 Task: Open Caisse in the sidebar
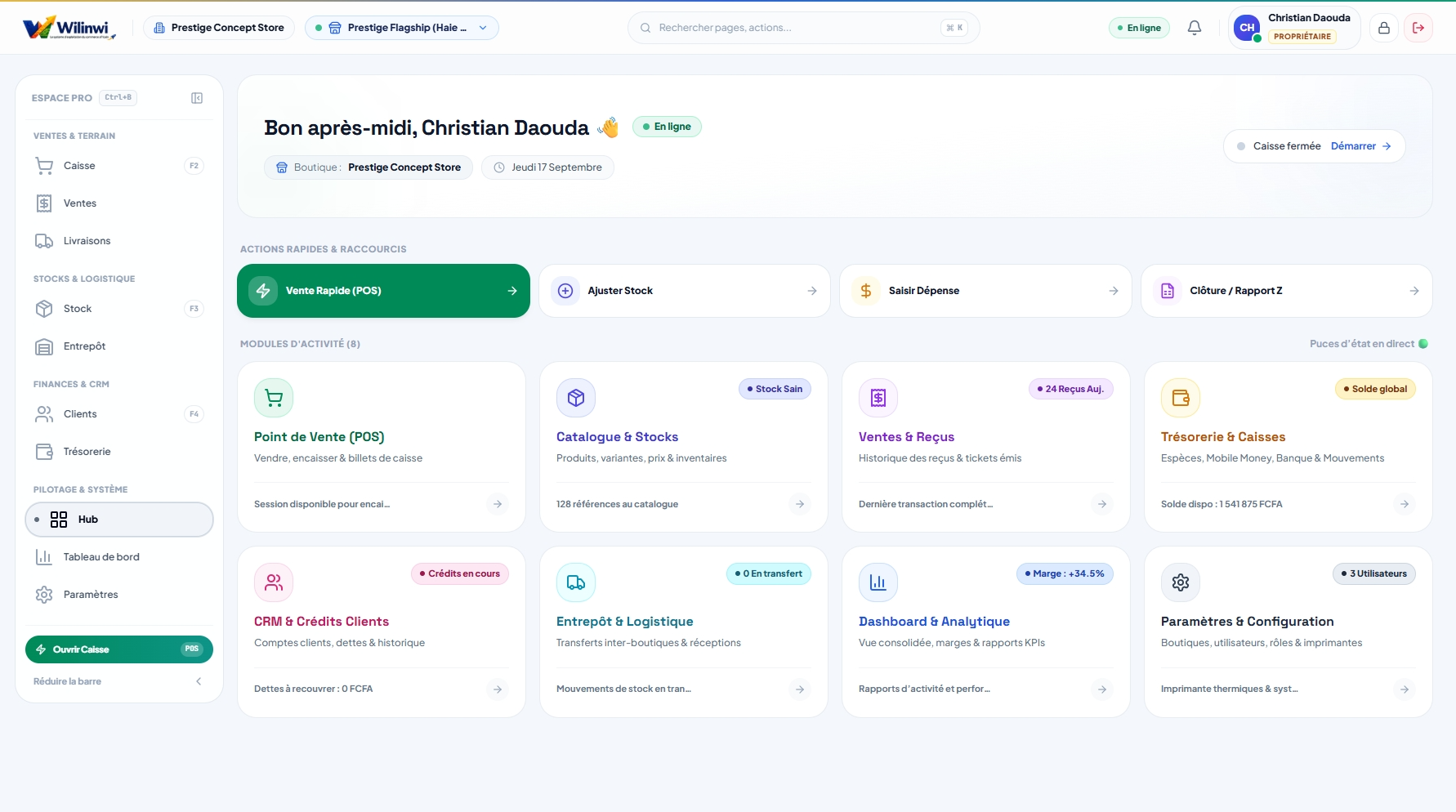[x=119, y=166]
